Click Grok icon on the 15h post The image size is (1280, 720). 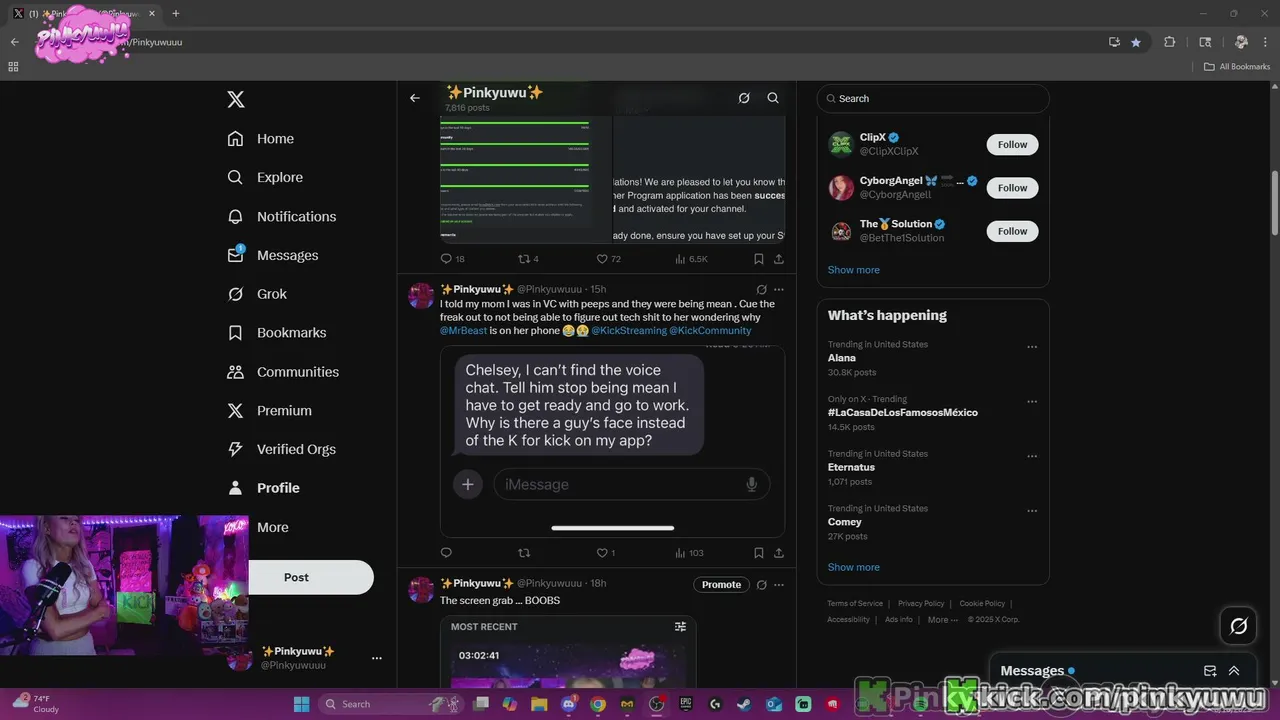coord(761,290)
